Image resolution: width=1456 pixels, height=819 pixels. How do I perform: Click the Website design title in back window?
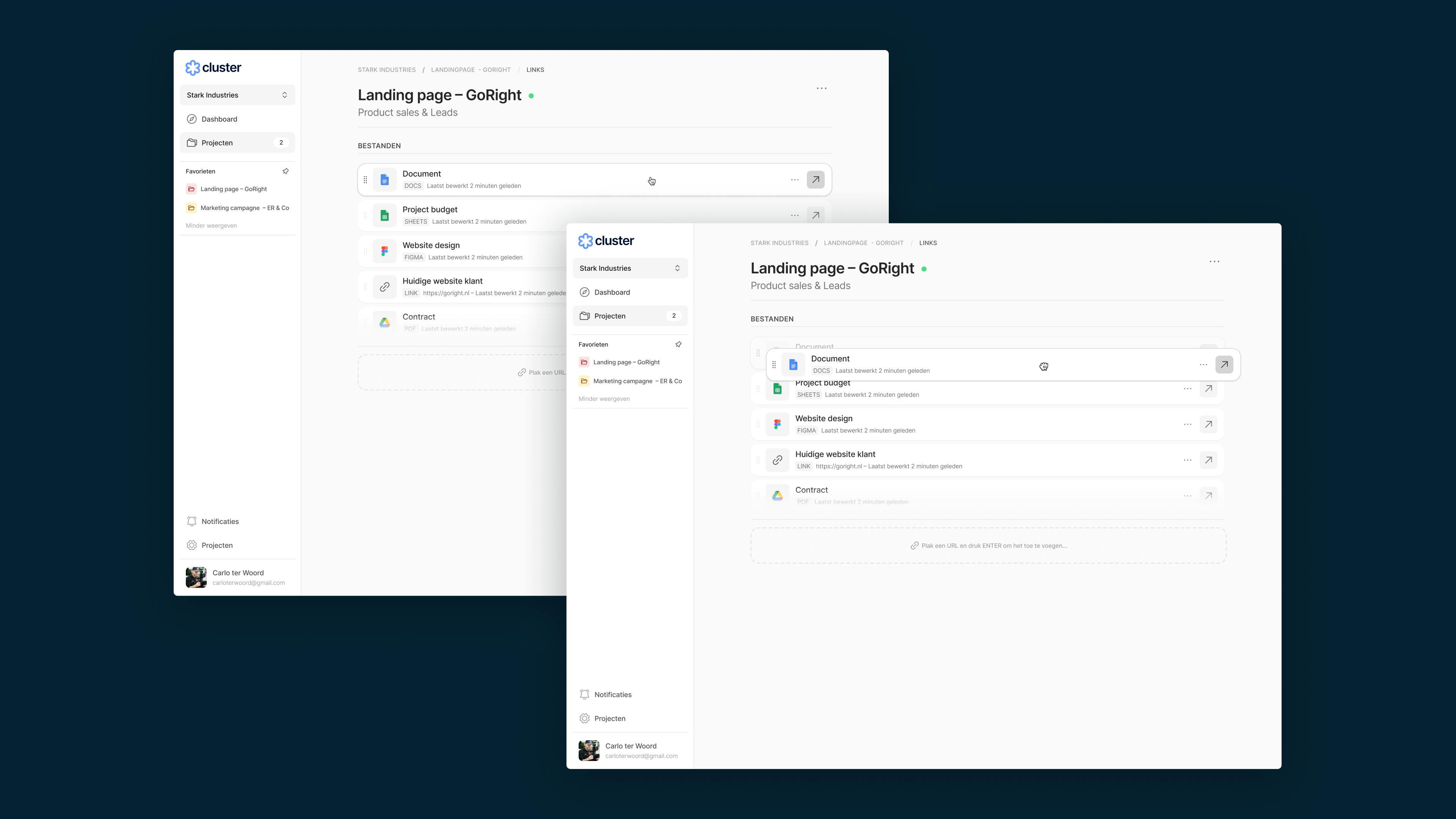(431, 245)
